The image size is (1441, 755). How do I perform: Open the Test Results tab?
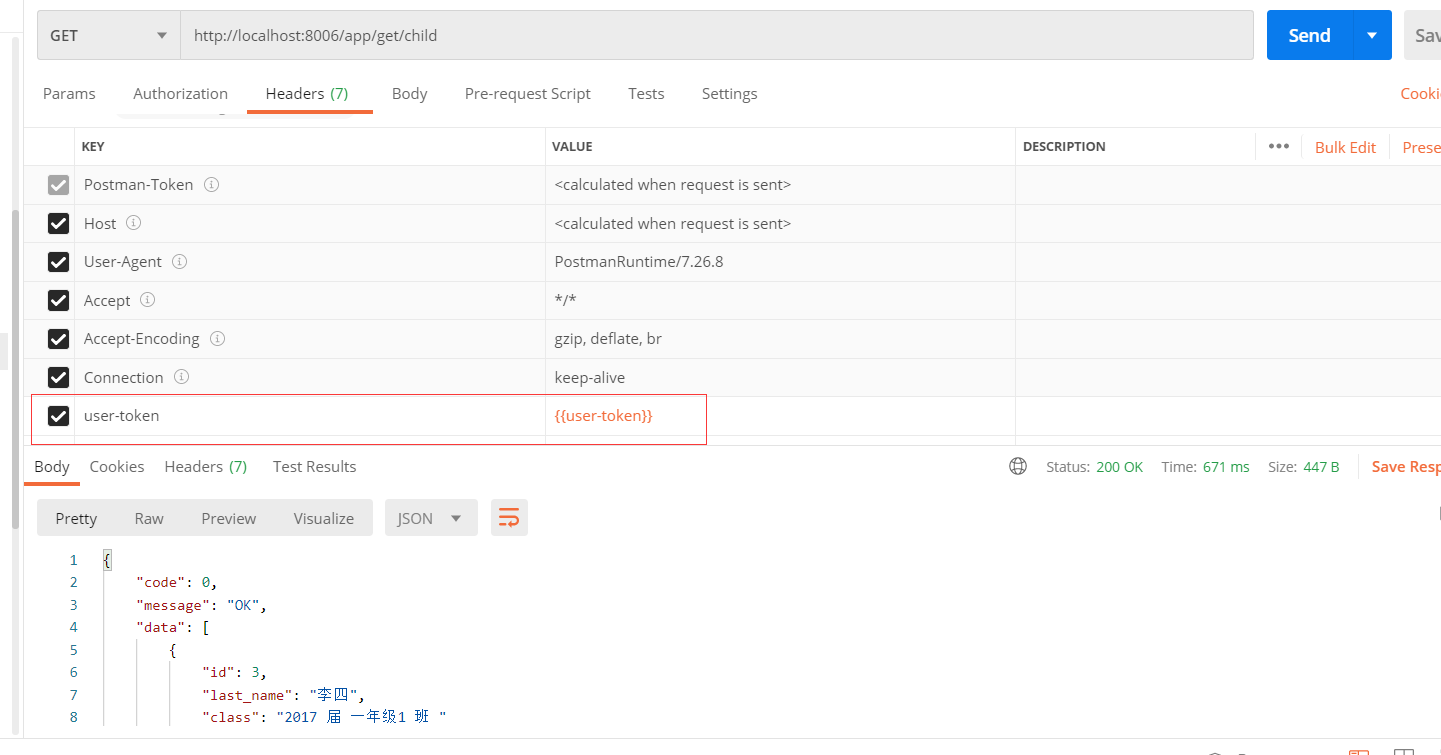click(314, 466)
